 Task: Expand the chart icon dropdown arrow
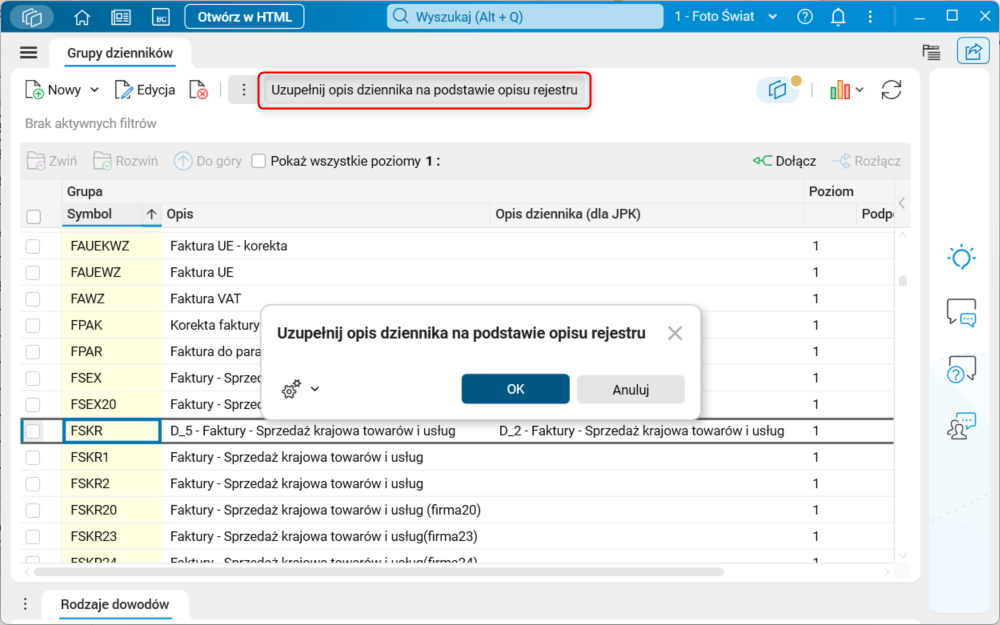(x=860, y=90)
